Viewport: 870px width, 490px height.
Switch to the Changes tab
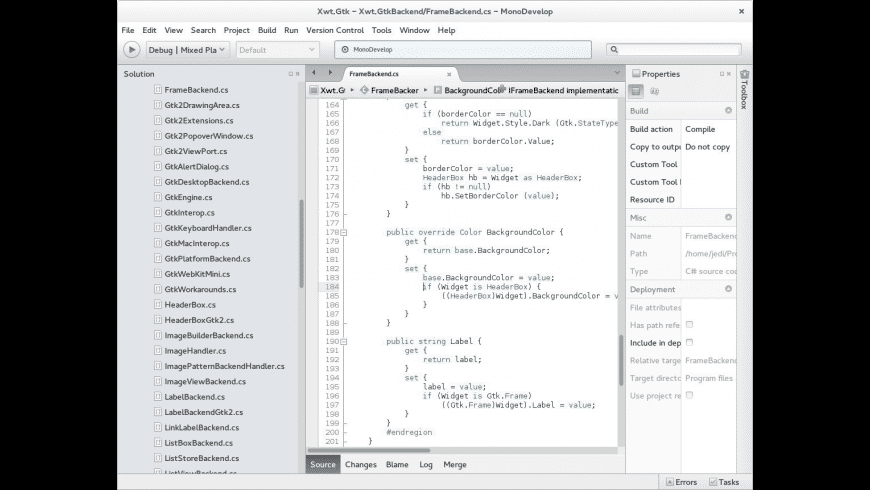click(361, 464)
